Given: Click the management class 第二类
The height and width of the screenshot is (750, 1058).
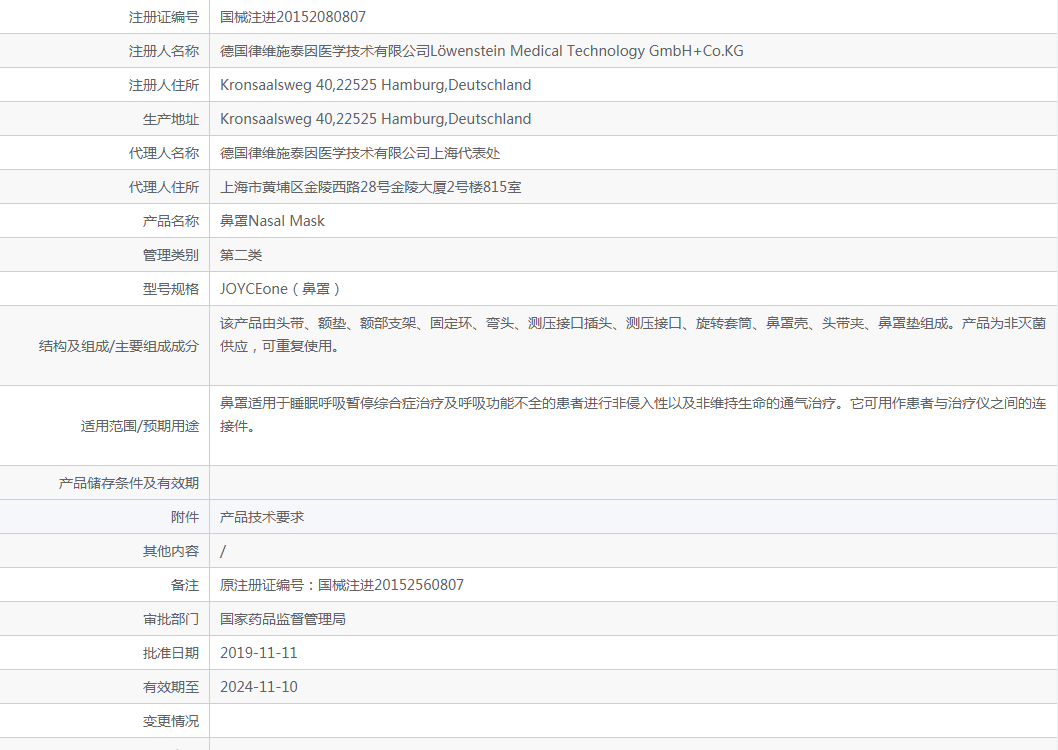Looking at the screenshot, I should pyautogui.click(x=241, y=255).
